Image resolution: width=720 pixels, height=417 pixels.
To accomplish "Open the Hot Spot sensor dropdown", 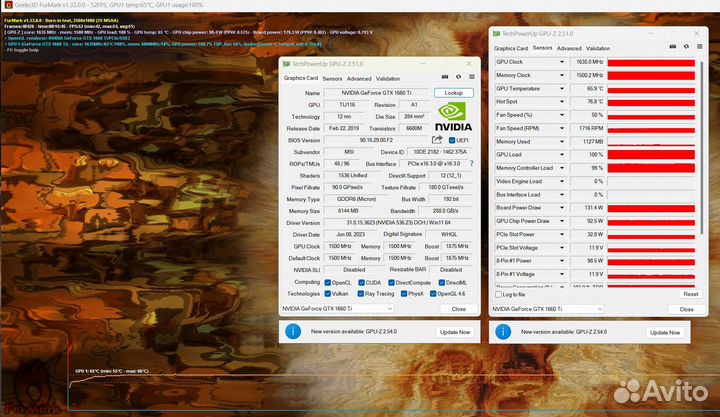I will pyautogui.click(x=562, y=102).
